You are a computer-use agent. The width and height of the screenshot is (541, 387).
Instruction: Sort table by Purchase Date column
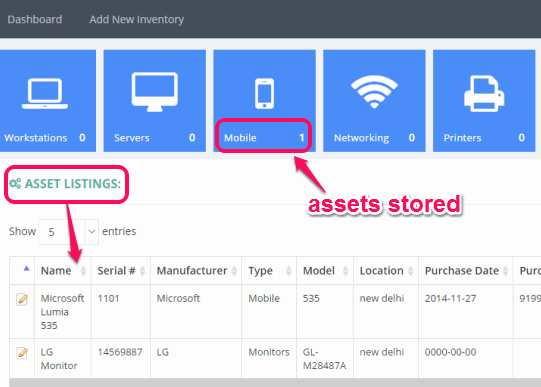[466, 271]
